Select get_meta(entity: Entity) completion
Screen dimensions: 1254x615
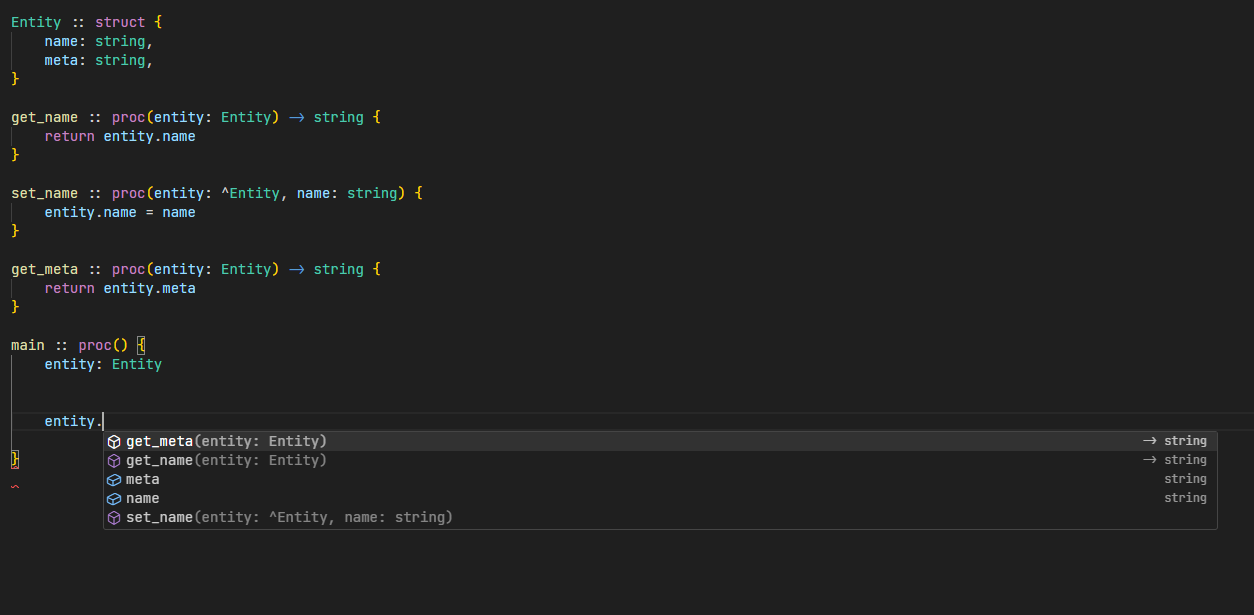coord(226,441)
